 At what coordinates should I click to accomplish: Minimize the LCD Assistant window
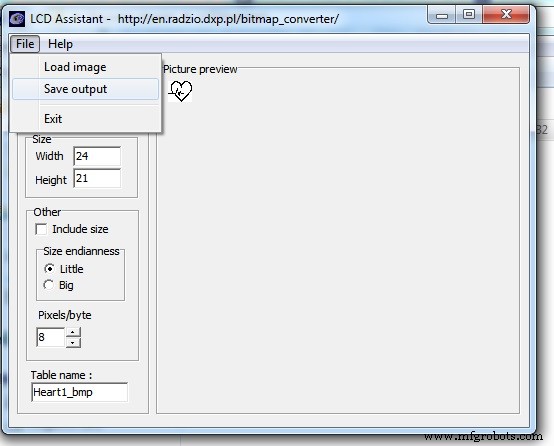click(x=442, y=15)
